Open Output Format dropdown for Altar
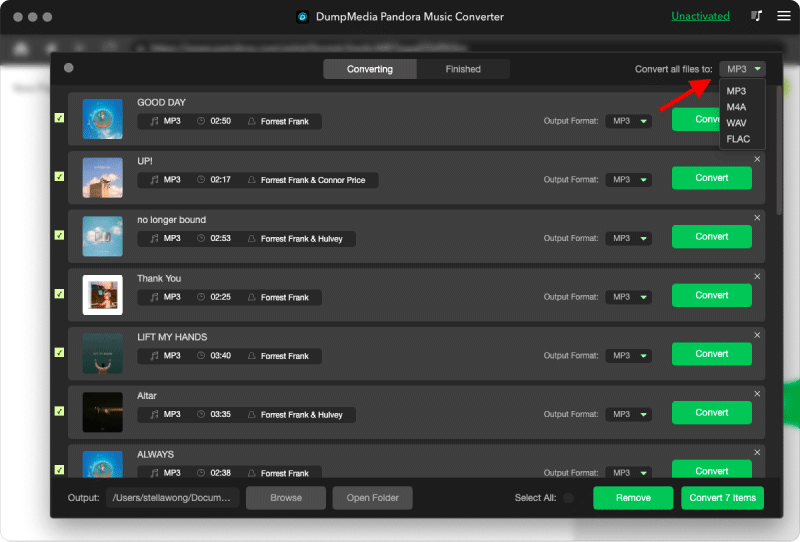 coord(629,414)
